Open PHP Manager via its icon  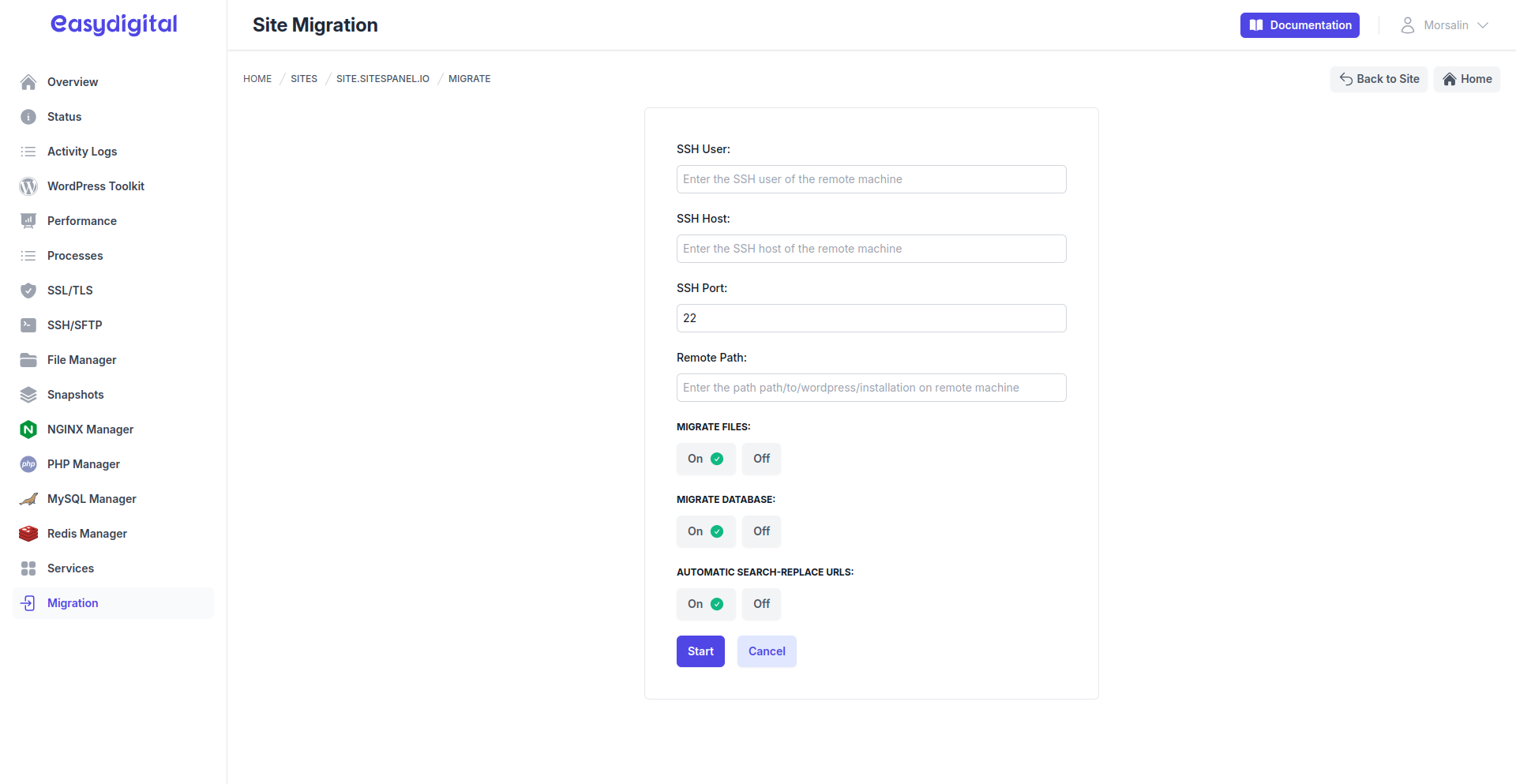click(28, 463)
